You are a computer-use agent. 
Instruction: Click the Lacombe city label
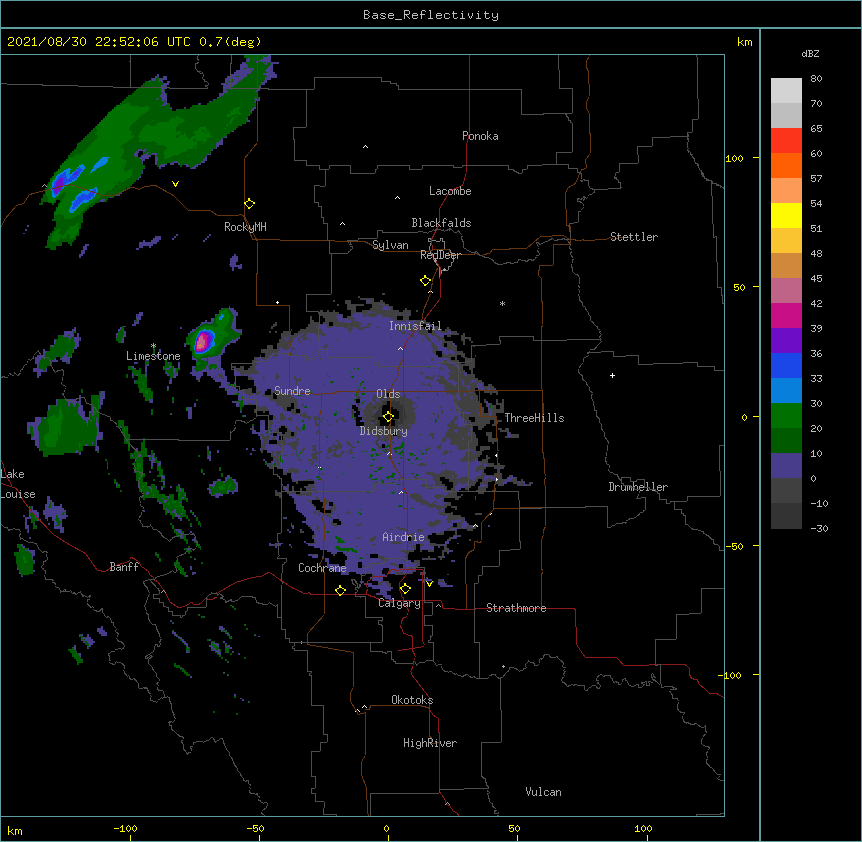450,191
